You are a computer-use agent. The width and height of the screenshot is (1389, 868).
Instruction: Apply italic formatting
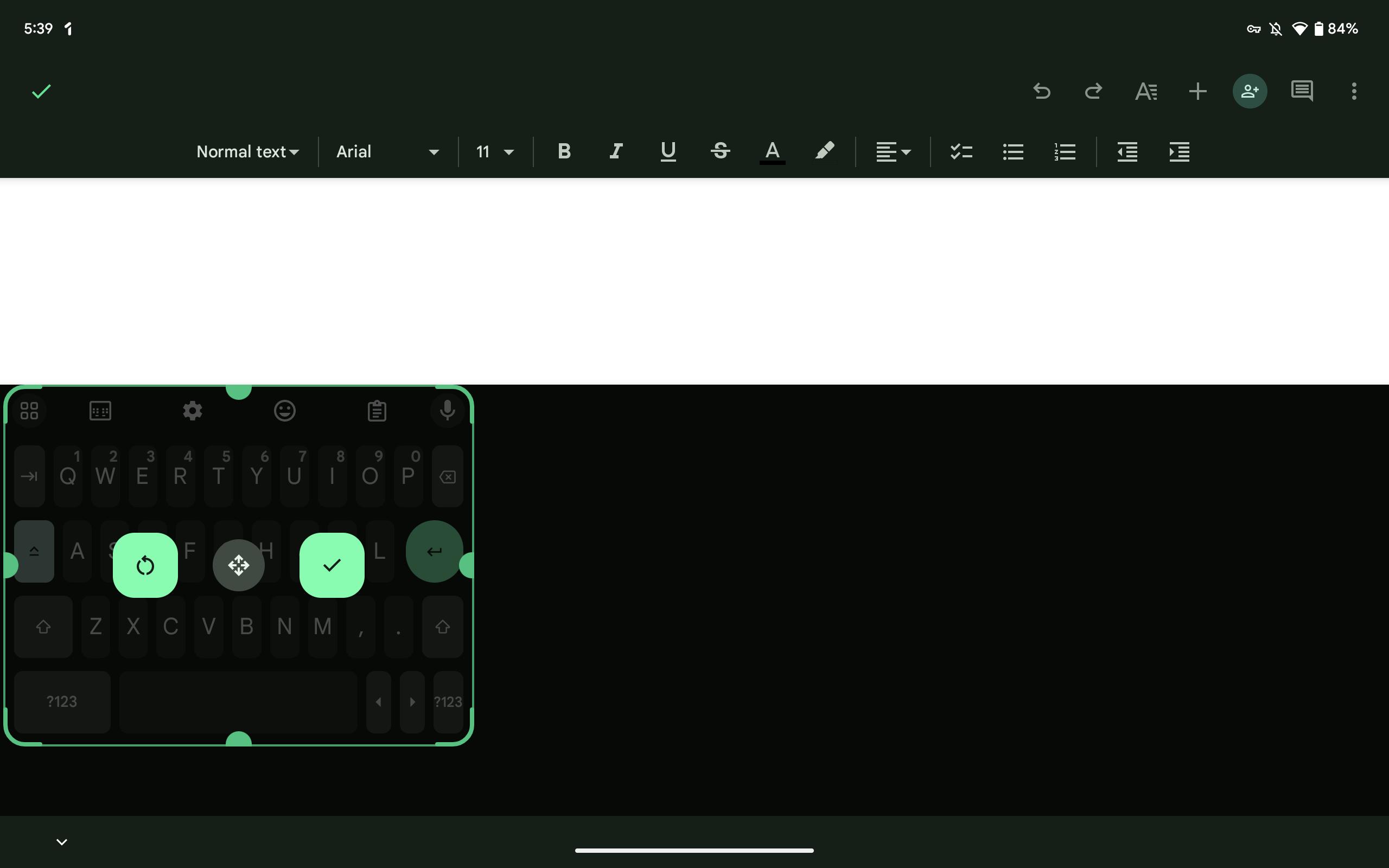(x=615, y=151)
